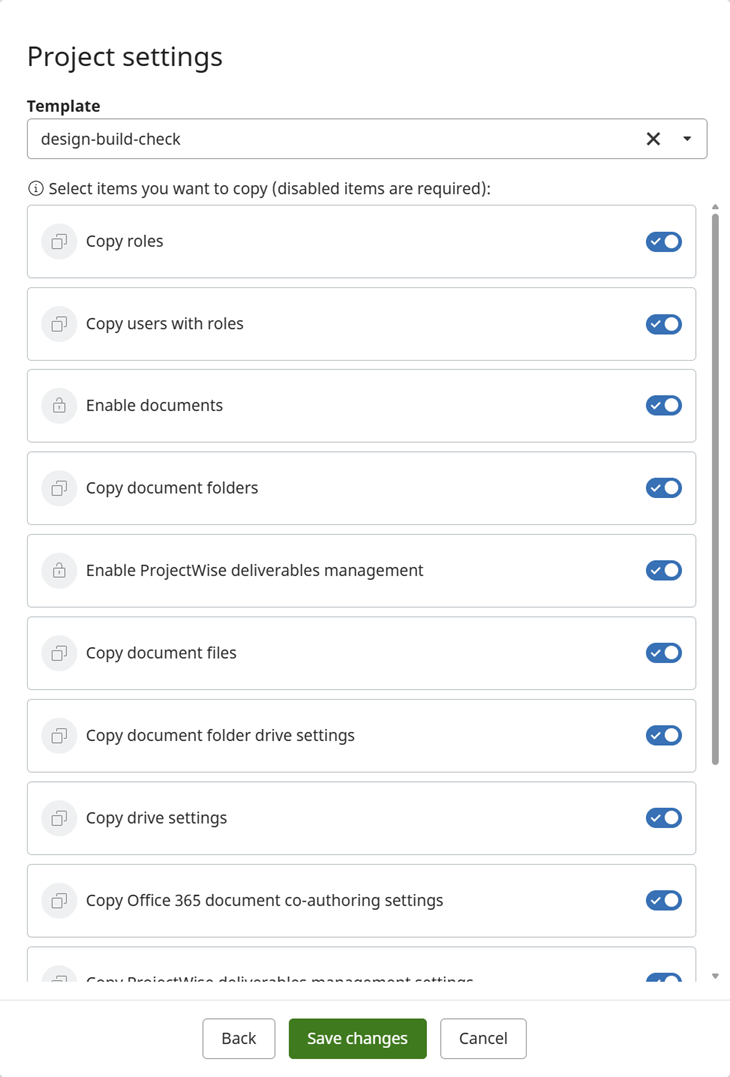
Task: Toggle the Copy document files switch
Action: (663, 653)
